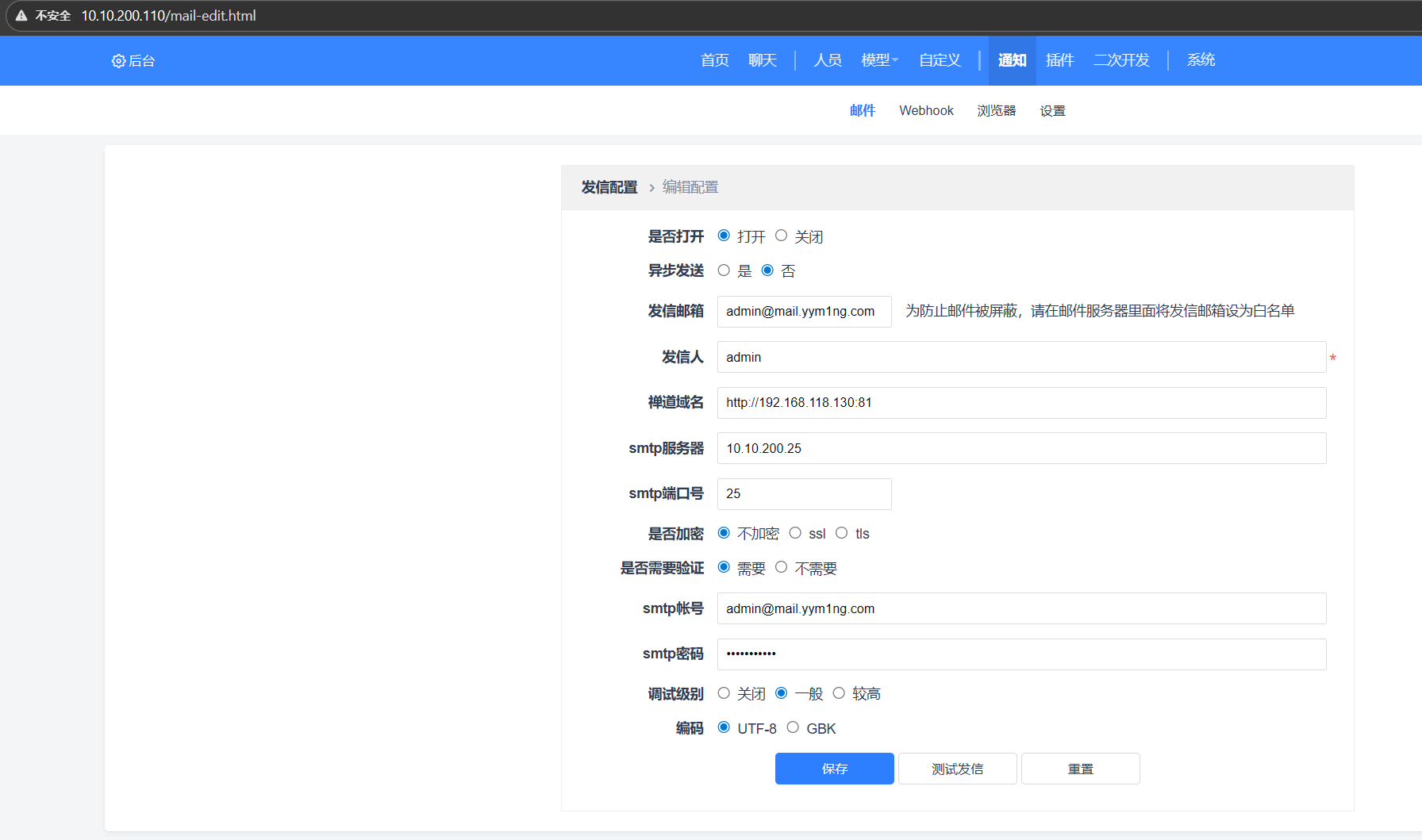The height and width of the screenshot is (840, 1422).
Task: Enable 是 for 异步发送
Action: [x=724, y=270]
